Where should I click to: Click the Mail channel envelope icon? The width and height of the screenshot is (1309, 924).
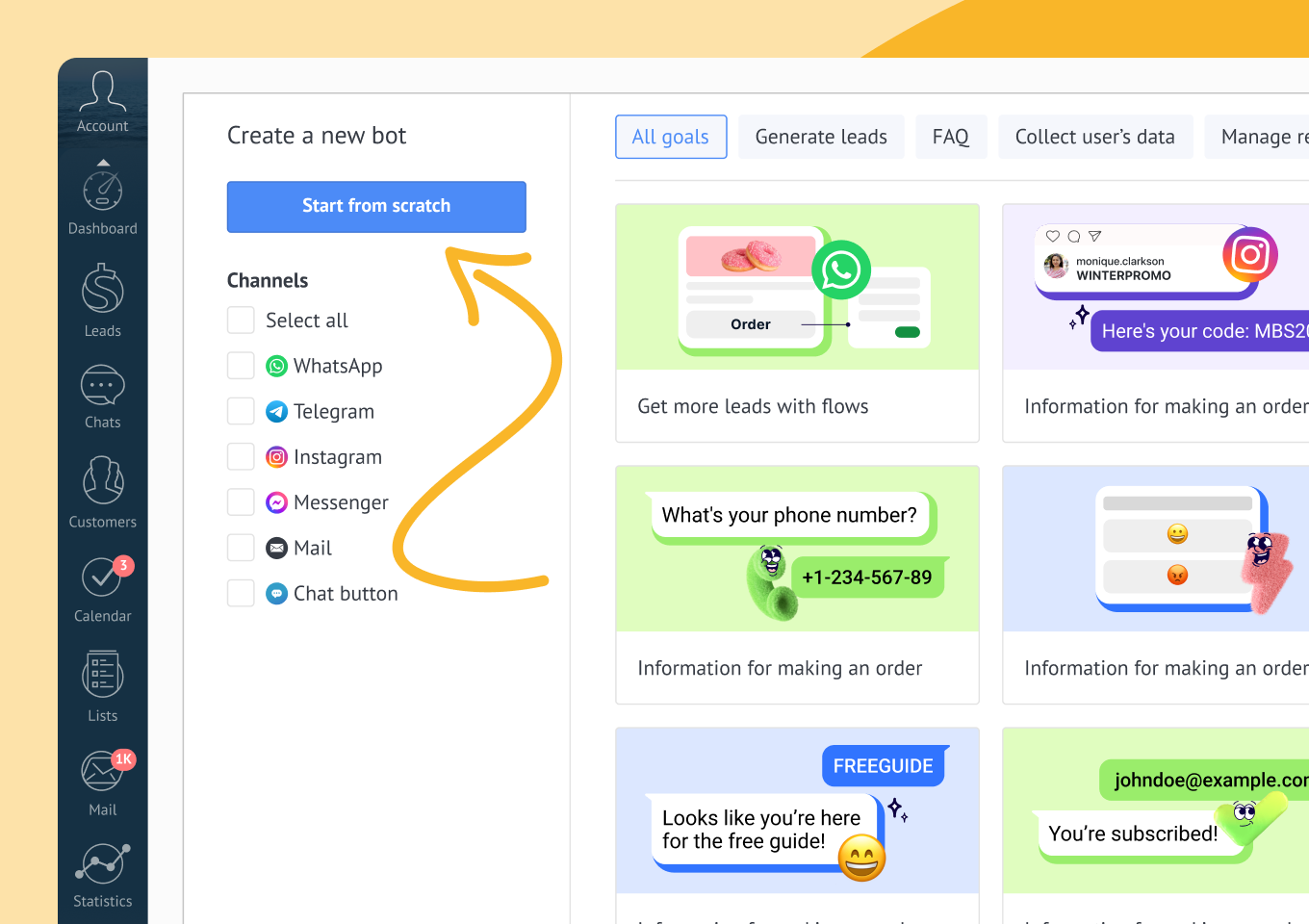276,548
